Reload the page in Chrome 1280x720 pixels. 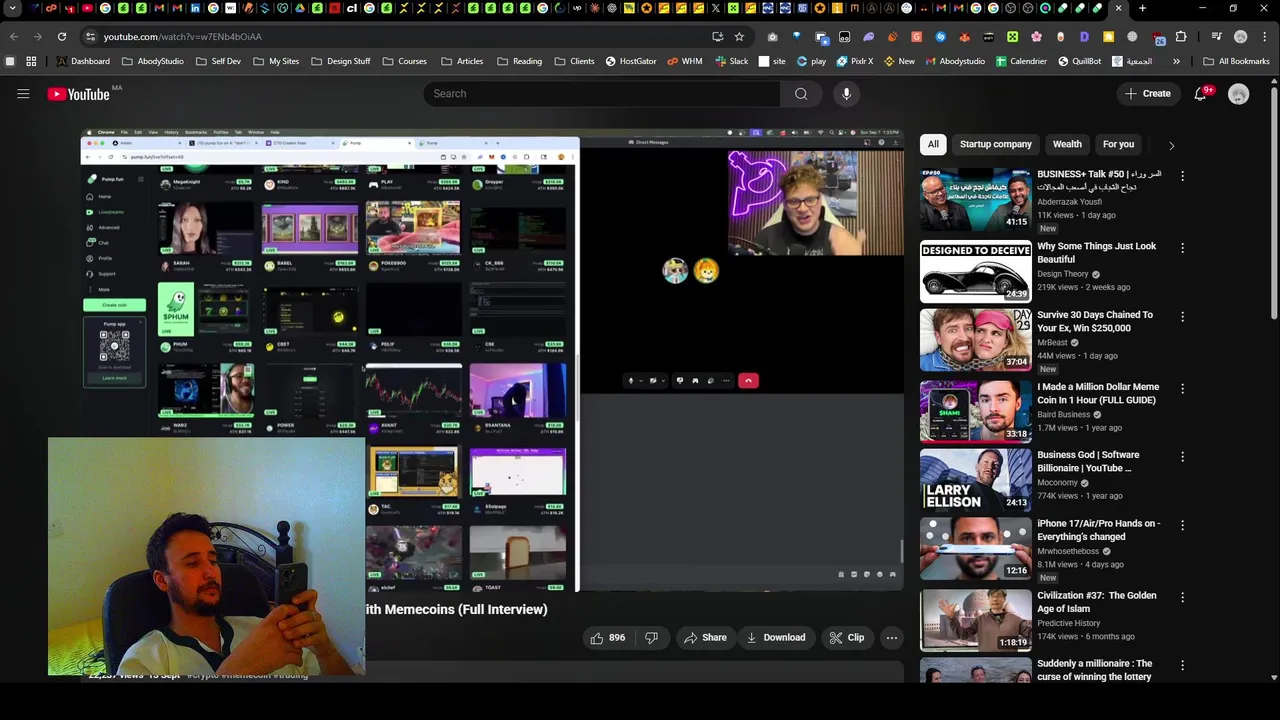tap(62, 37)
